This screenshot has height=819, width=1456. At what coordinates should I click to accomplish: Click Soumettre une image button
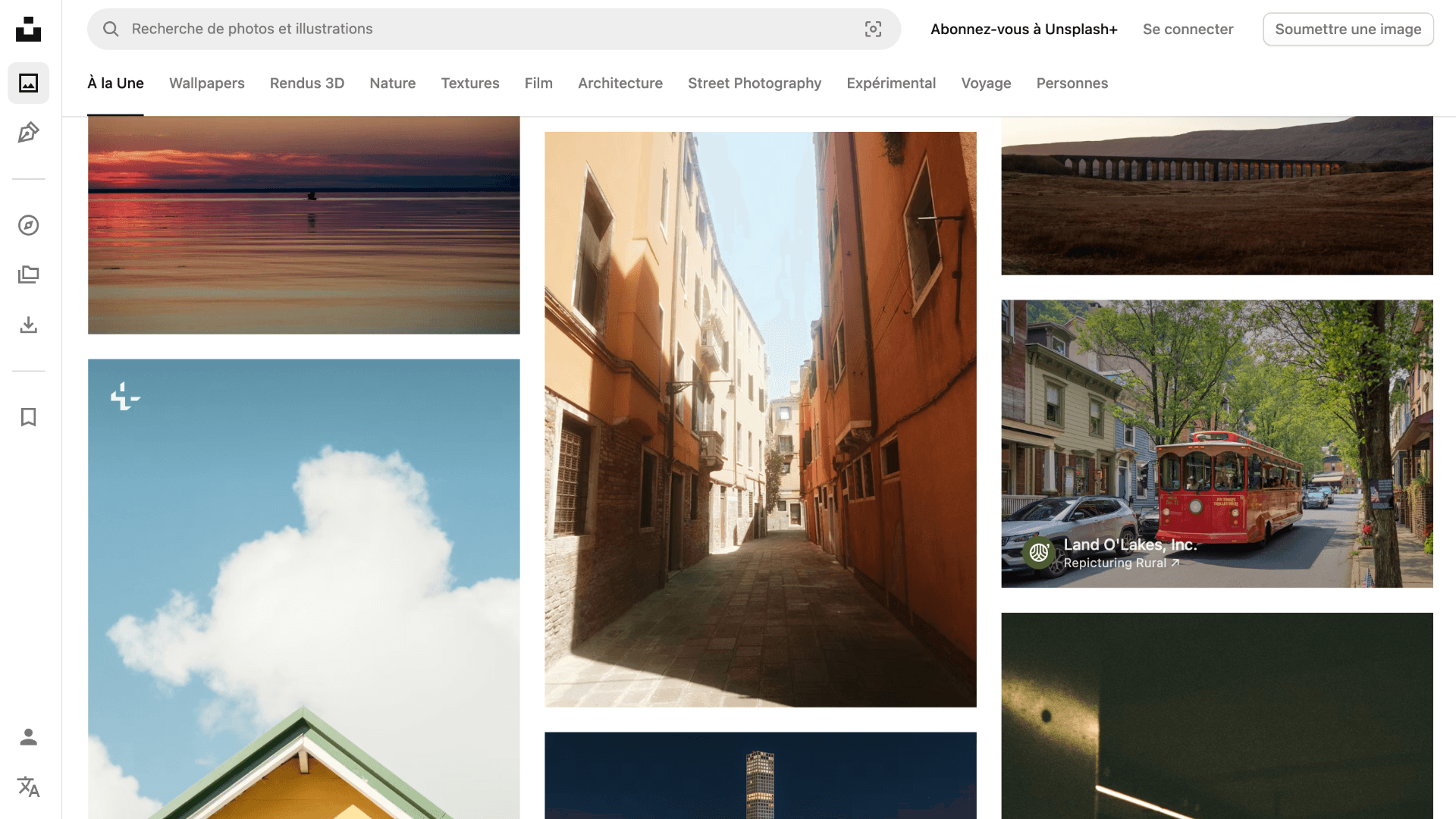[1348, 29]
